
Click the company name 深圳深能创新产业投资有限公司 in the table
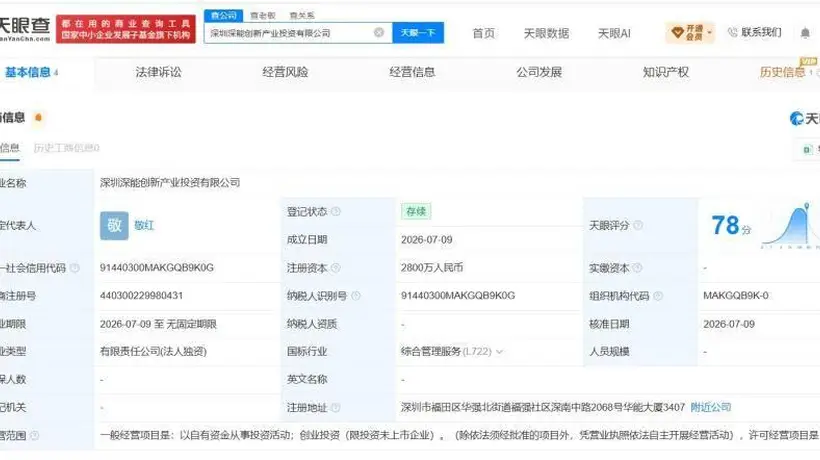170,182
